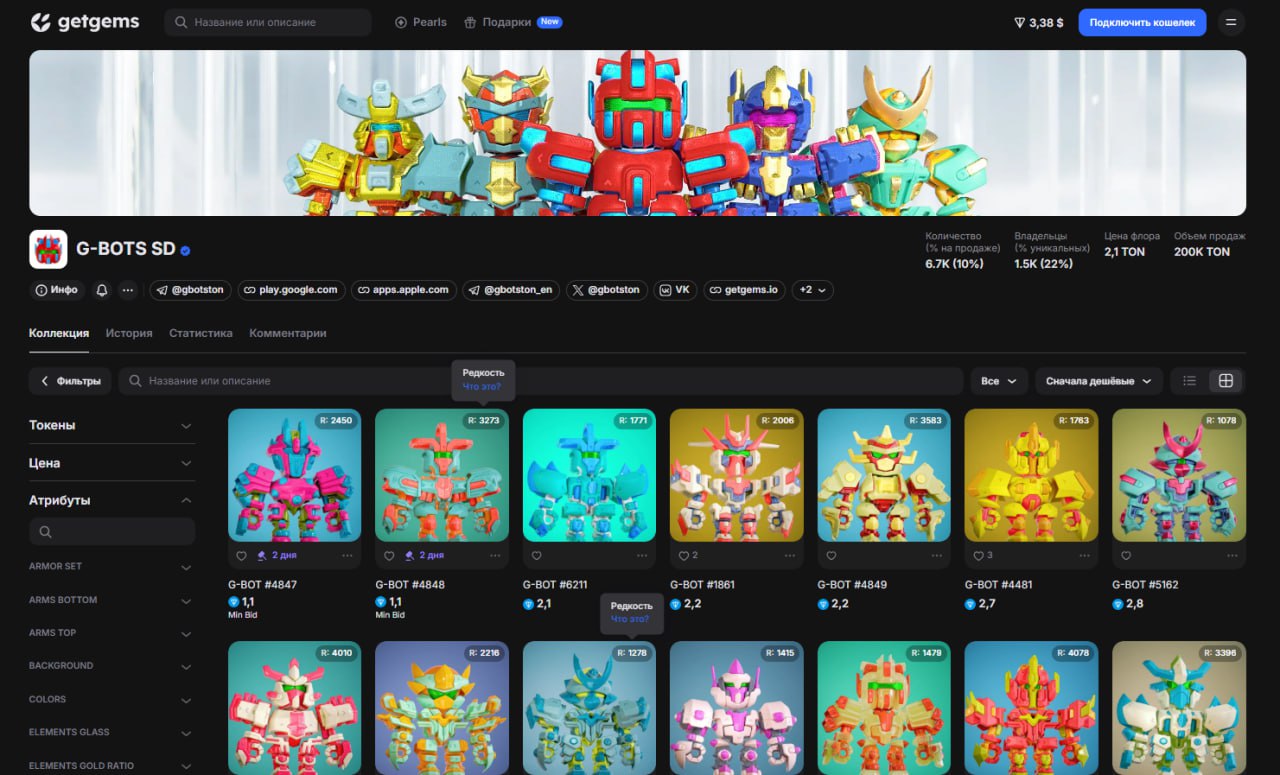The height and width of the screenshot is (775, 1280).
Task: Open three-dot menu on G-BOT #4848 card
Action: pos(494,555)
